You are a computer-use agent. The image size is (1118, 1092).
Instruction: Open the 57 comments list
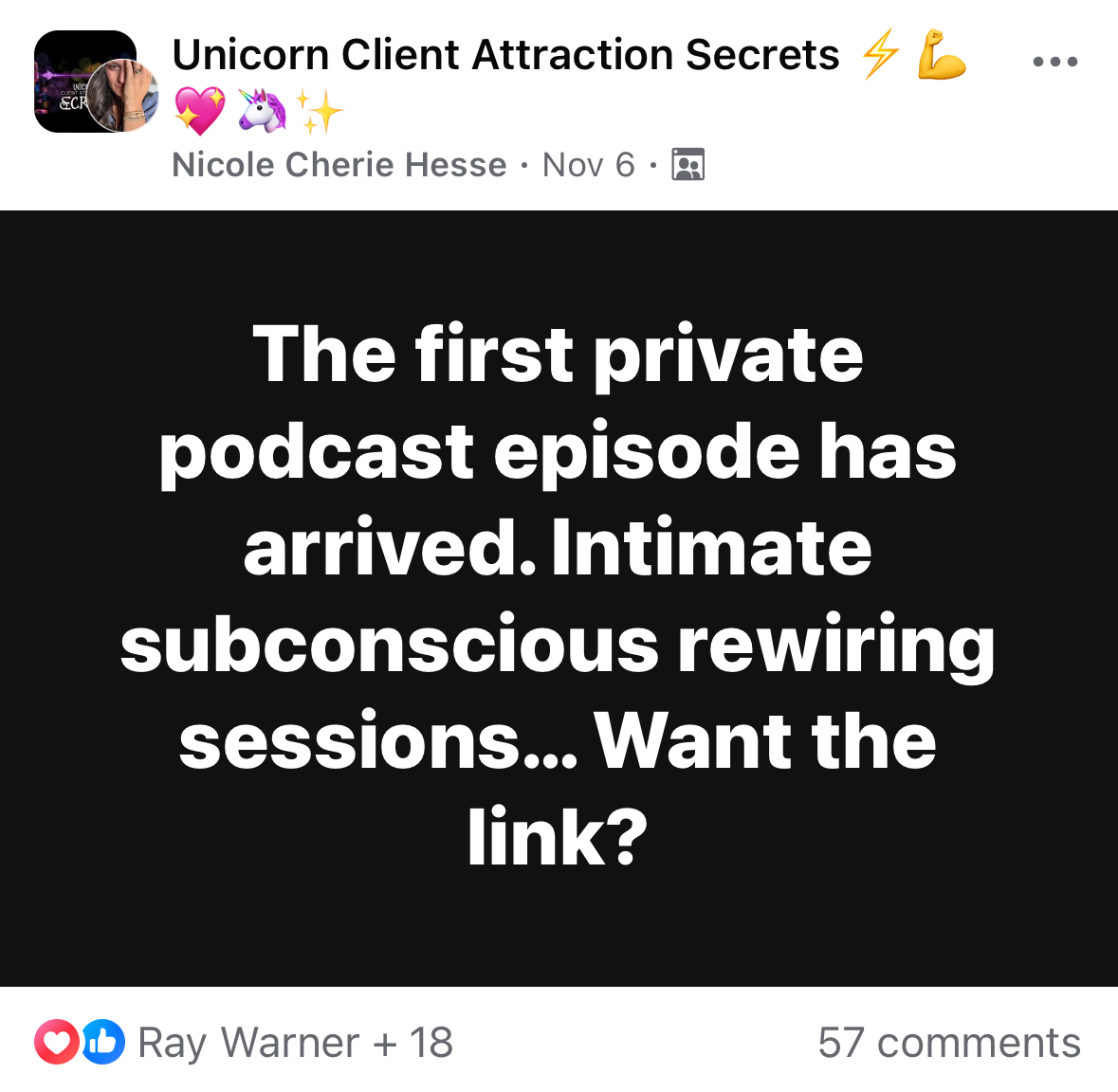coord(949,1043)
